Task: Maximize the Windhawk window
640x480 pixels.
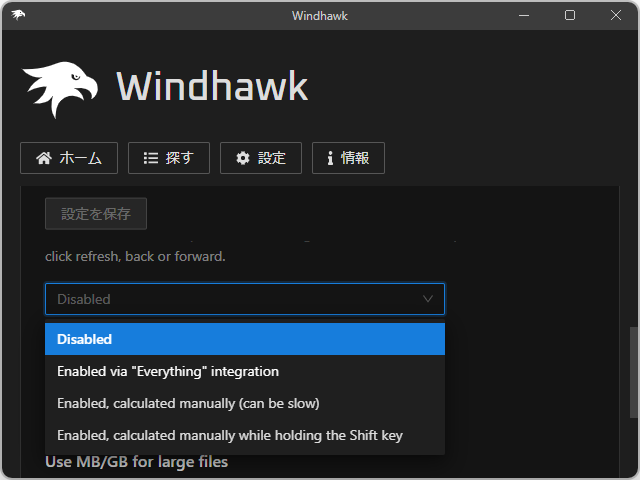Action: pyautogui.click(x=570, y=16)
